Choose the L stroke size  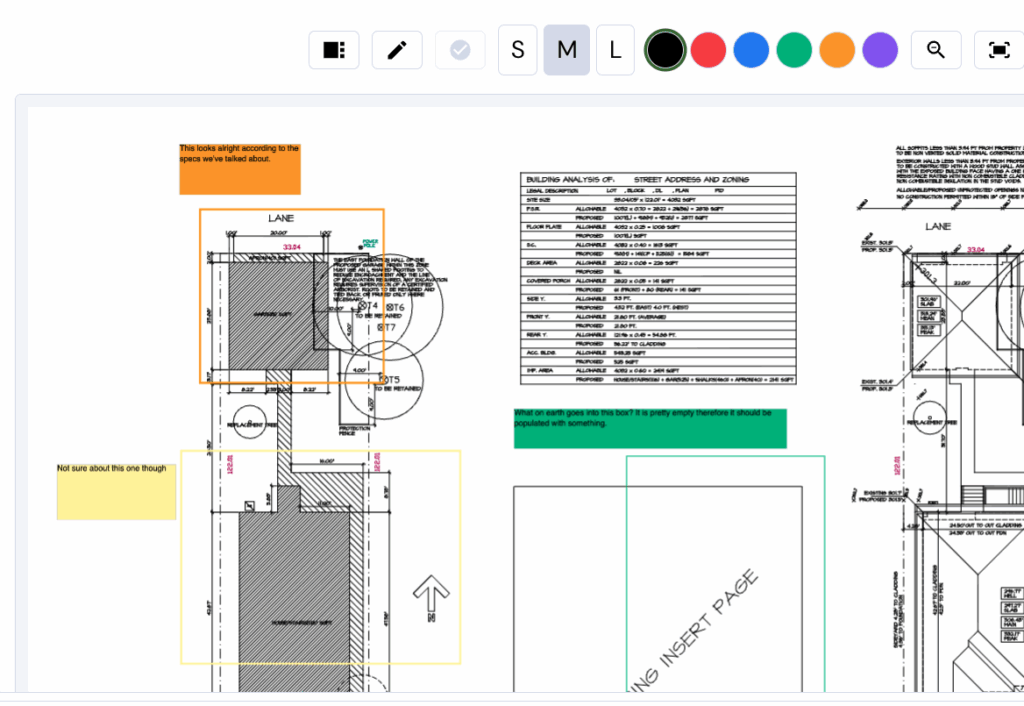(615, 50)
